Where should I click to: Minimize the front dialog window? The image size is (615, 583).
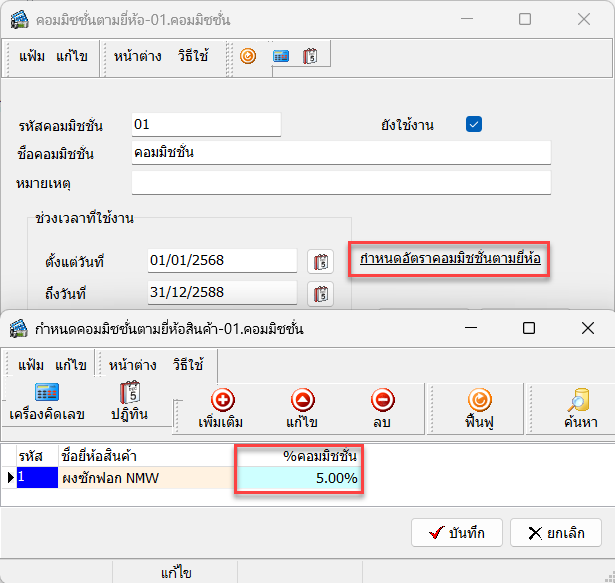click(x=471, y=328)
